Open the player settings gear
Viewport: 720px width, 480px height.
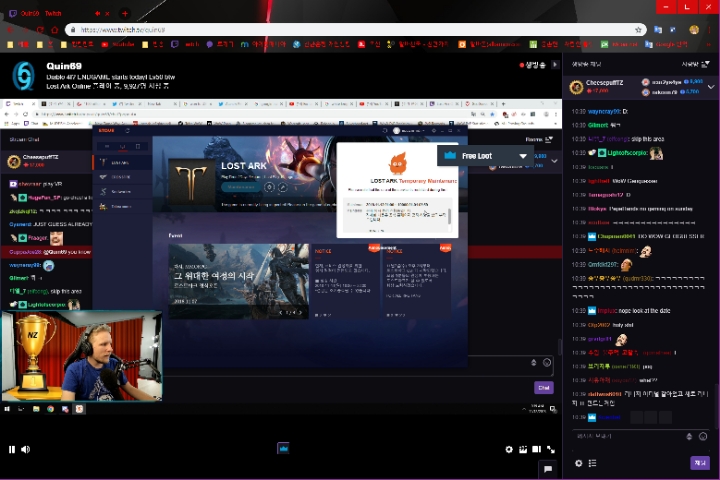click(509, 449)
